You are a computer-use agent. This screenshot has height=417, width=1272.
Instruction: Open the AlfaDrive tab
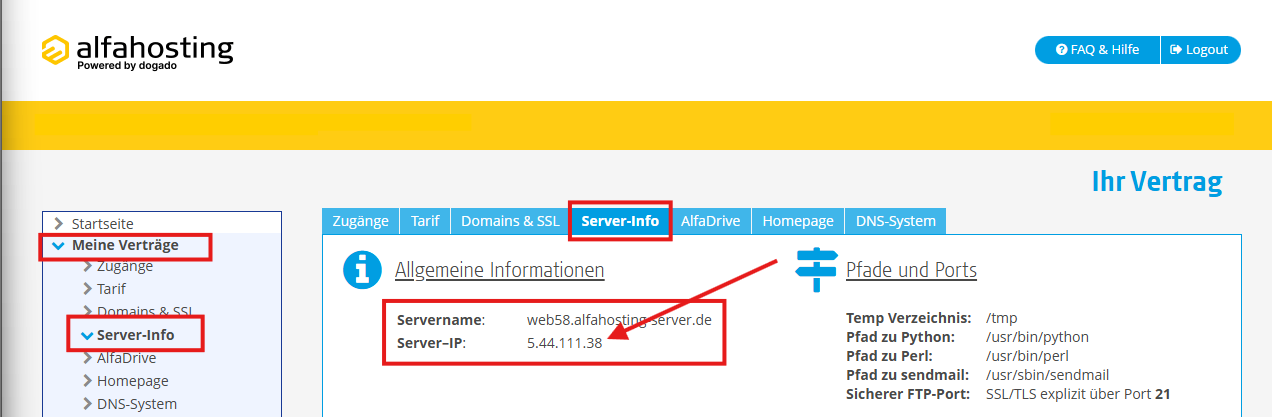pyautogui.click(x=711, y=221)
